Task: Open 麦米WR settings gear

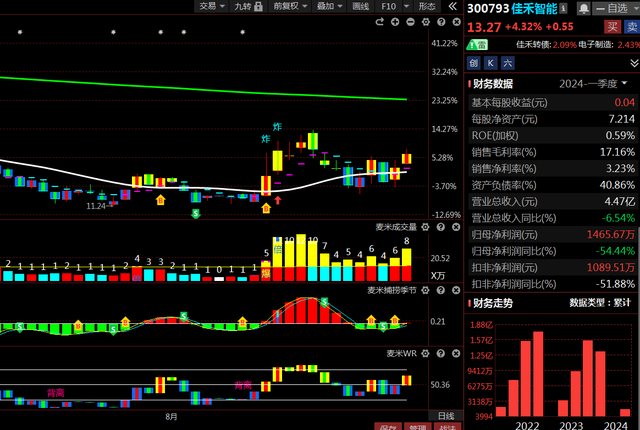Action: coord(425,354)
